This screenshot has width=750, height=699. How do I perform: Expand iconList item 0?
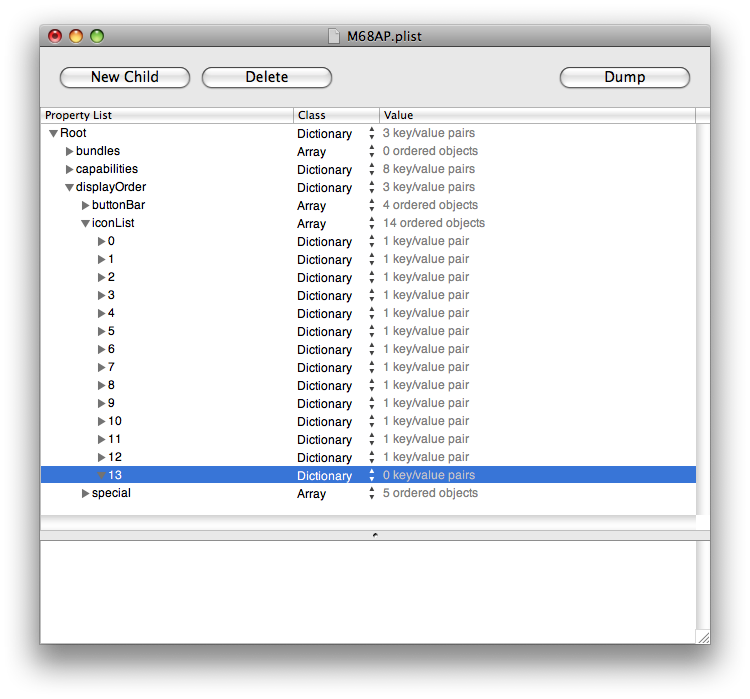click(101, 241)
